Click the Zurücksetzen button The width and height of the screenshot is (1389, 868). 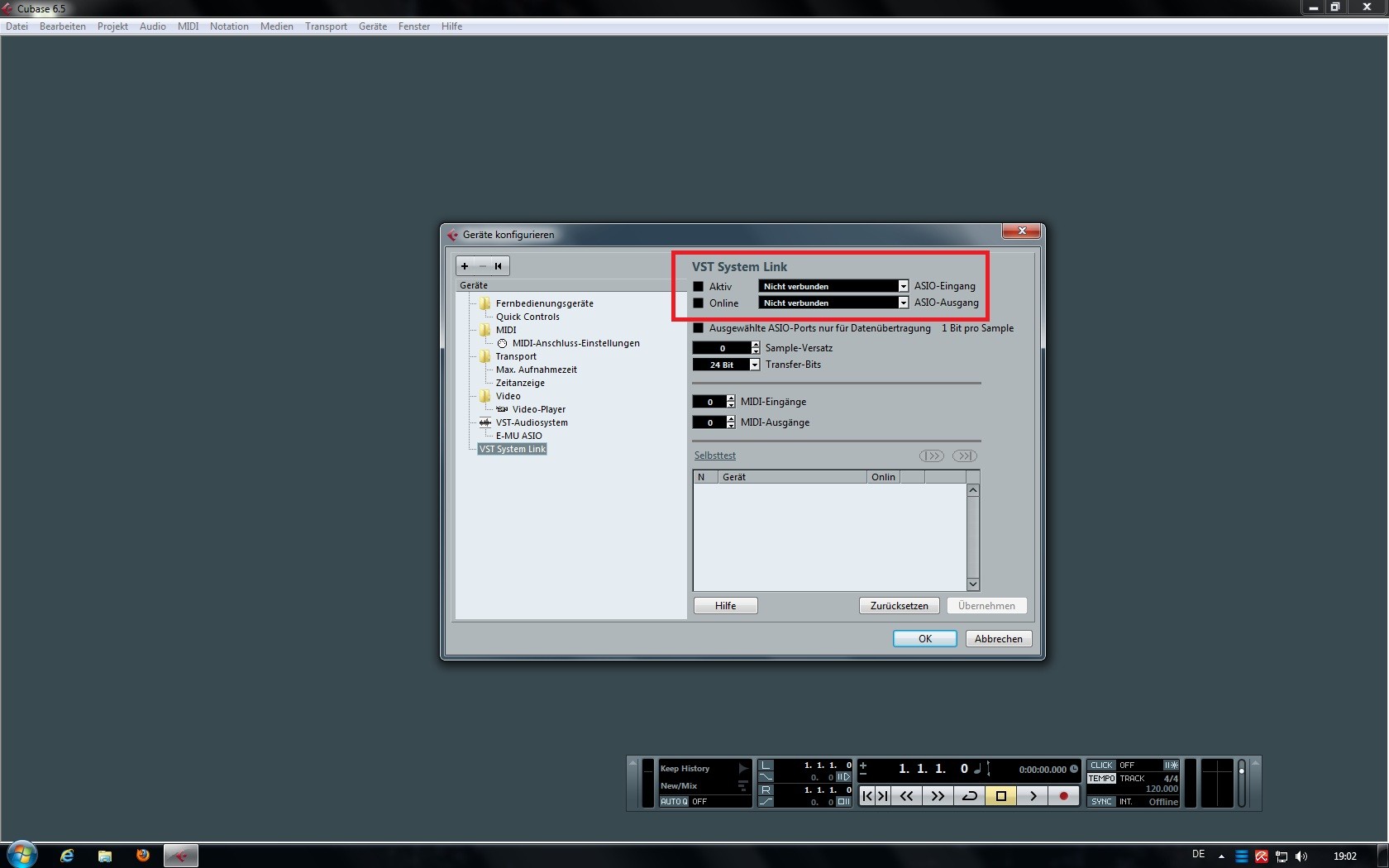pyautogui.click(x=900, y=606)
